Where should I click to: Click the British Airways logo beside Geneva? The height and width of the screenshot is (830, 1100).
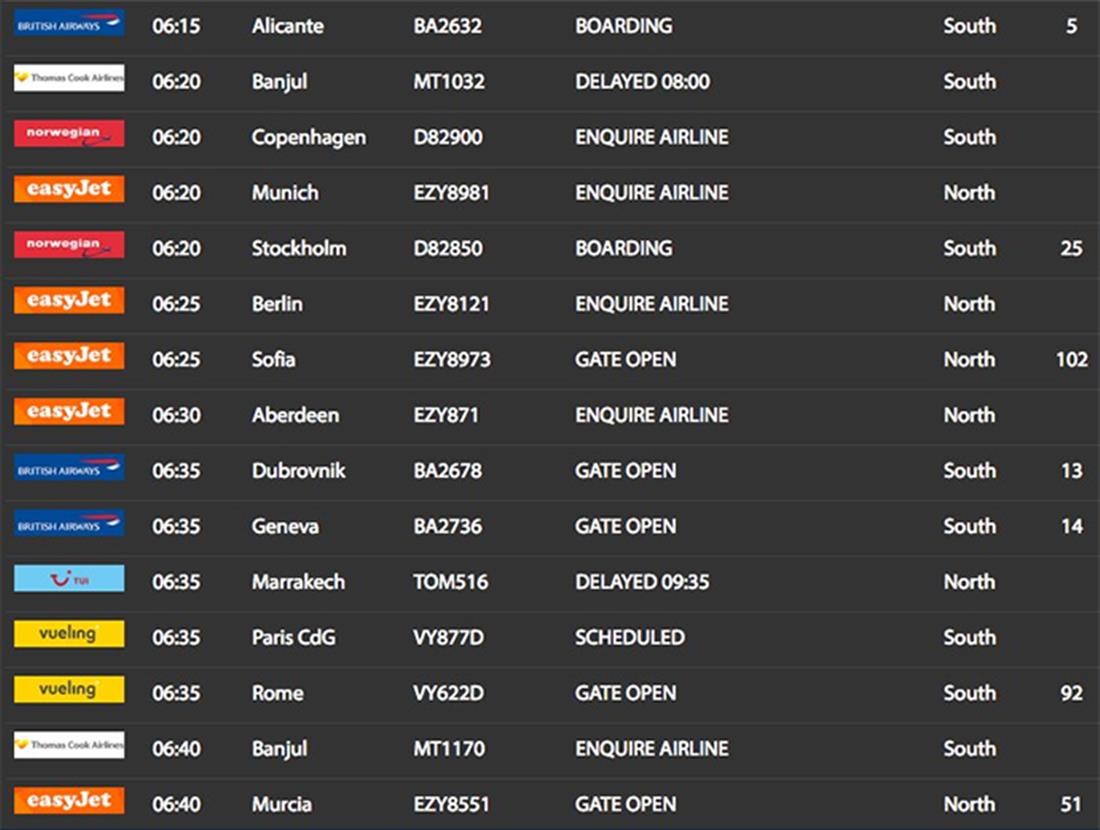point(69,524)
